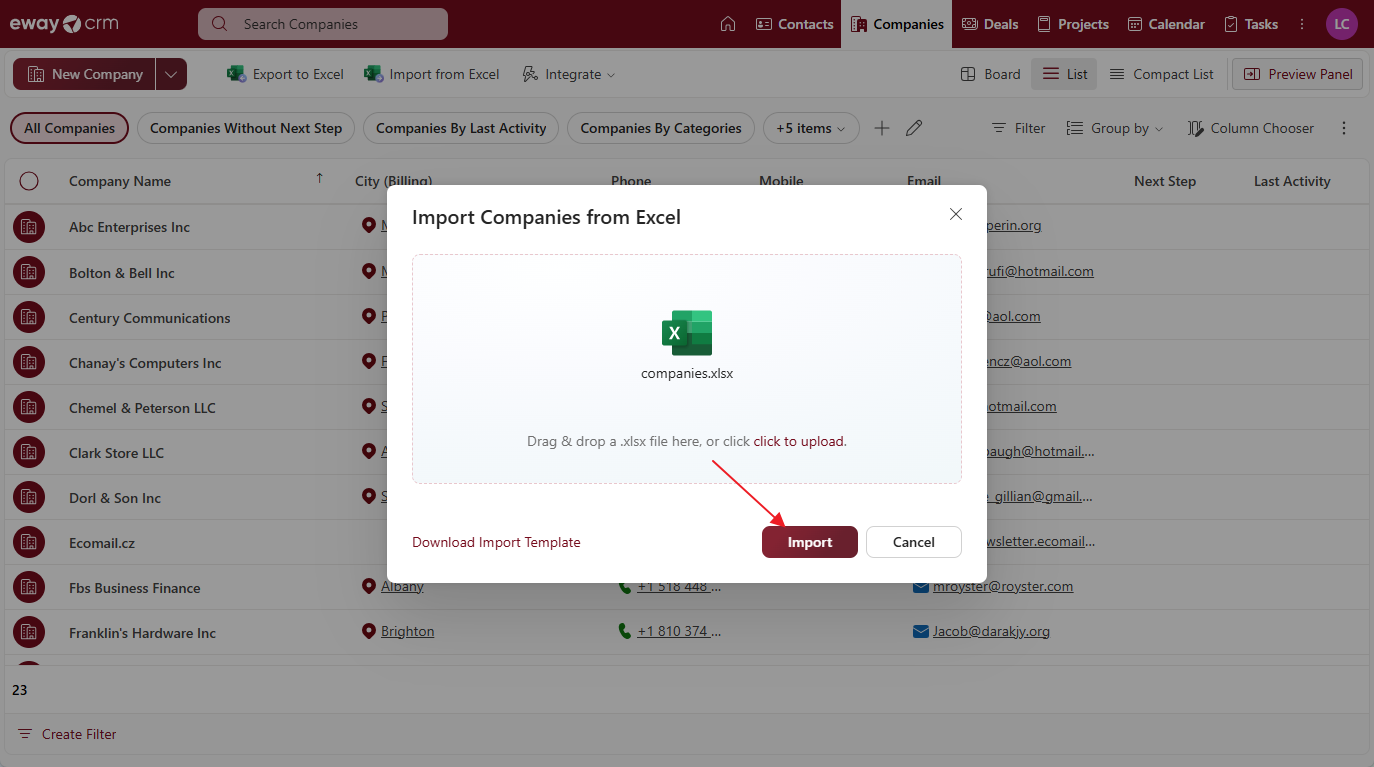The width and height of the screenshot is (1374, 767).
Task: Open the Tasks module
Action: (x=1250, y=24)
